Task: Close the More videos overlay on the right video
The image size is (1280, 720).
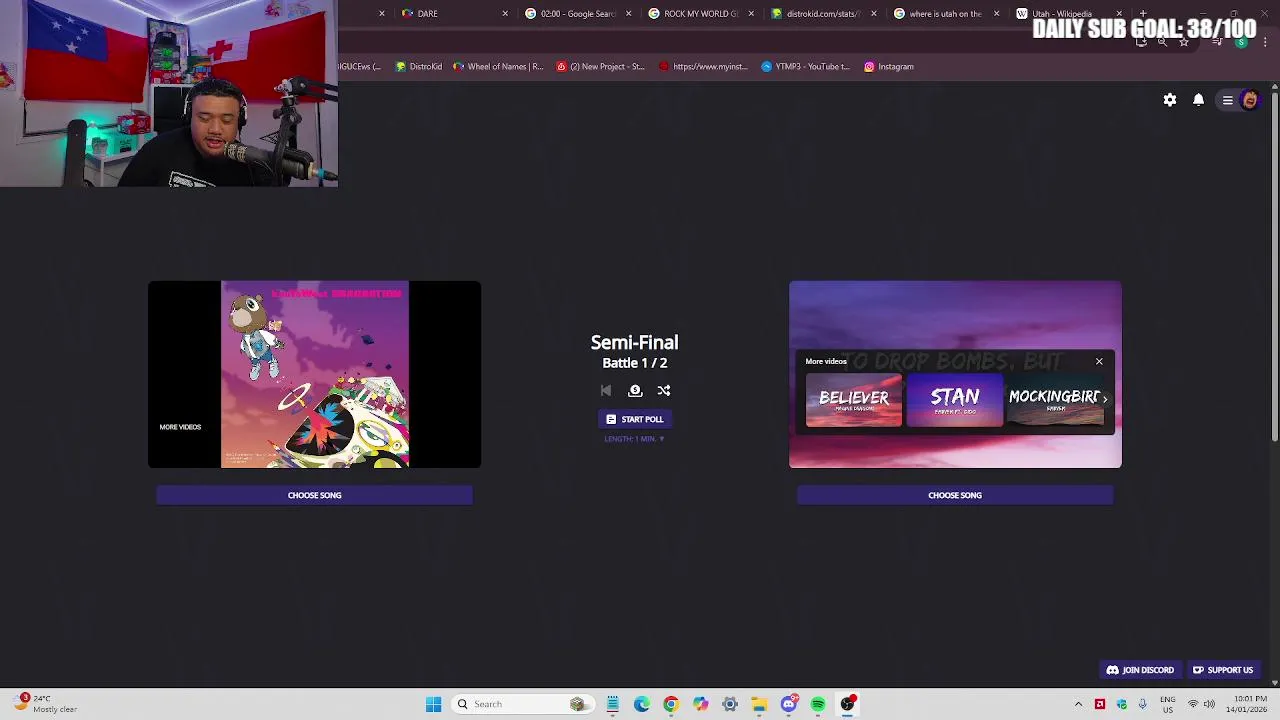Action: click(x=1099, y=362)
